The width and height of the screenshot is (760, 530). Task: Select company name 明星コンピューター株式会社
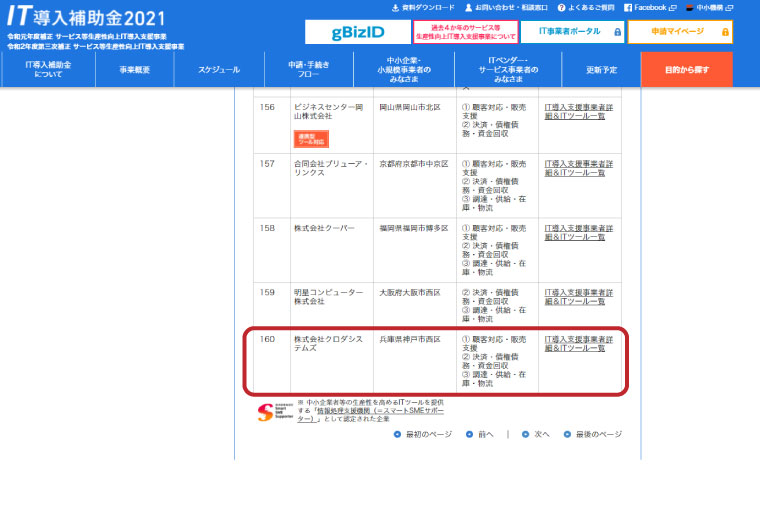[x=329, y=297]
